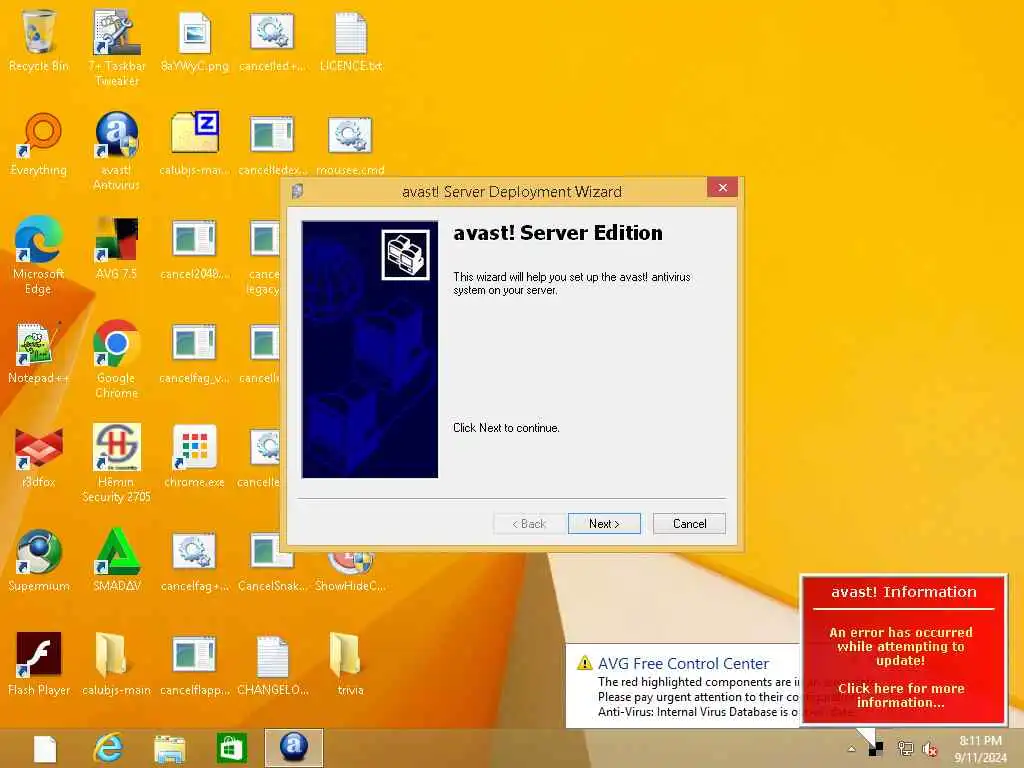The image size is (1024, 768).
Task: Select the cancelledex file icon
Action: click(272, 144)
